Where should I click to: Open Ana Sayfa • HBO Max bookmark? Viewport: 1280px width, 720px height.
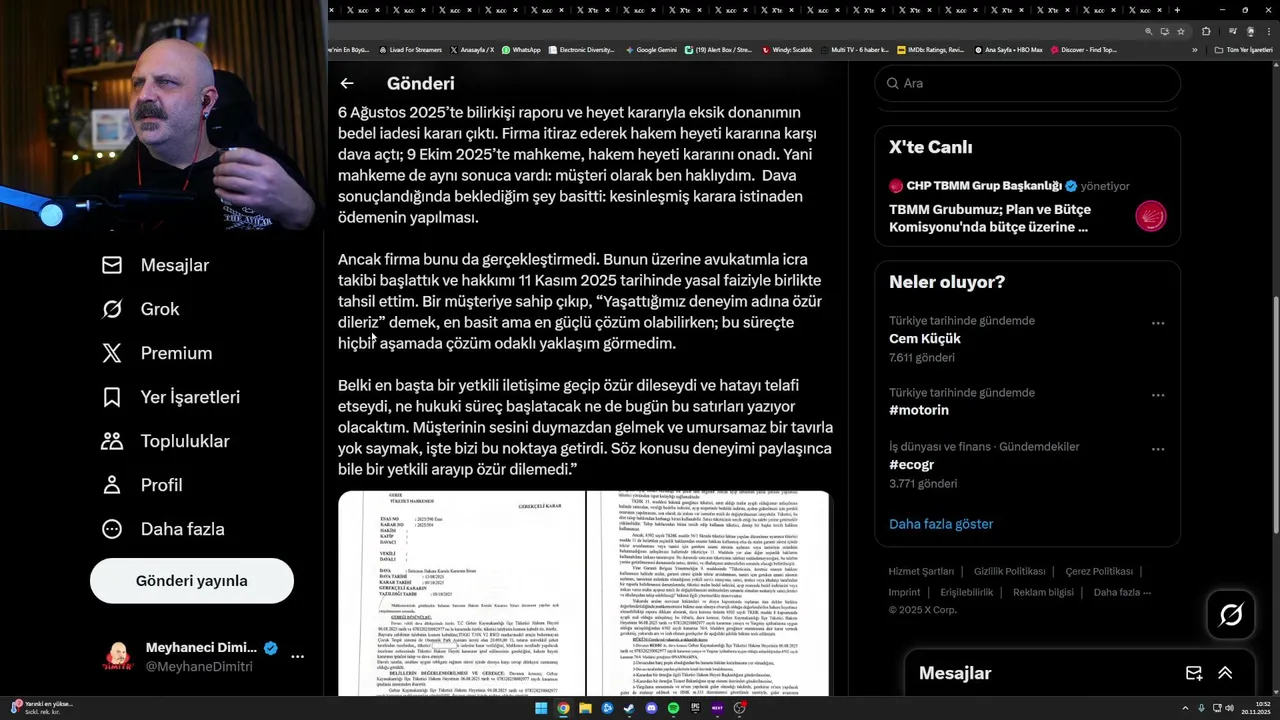[x=1008, y=49]
